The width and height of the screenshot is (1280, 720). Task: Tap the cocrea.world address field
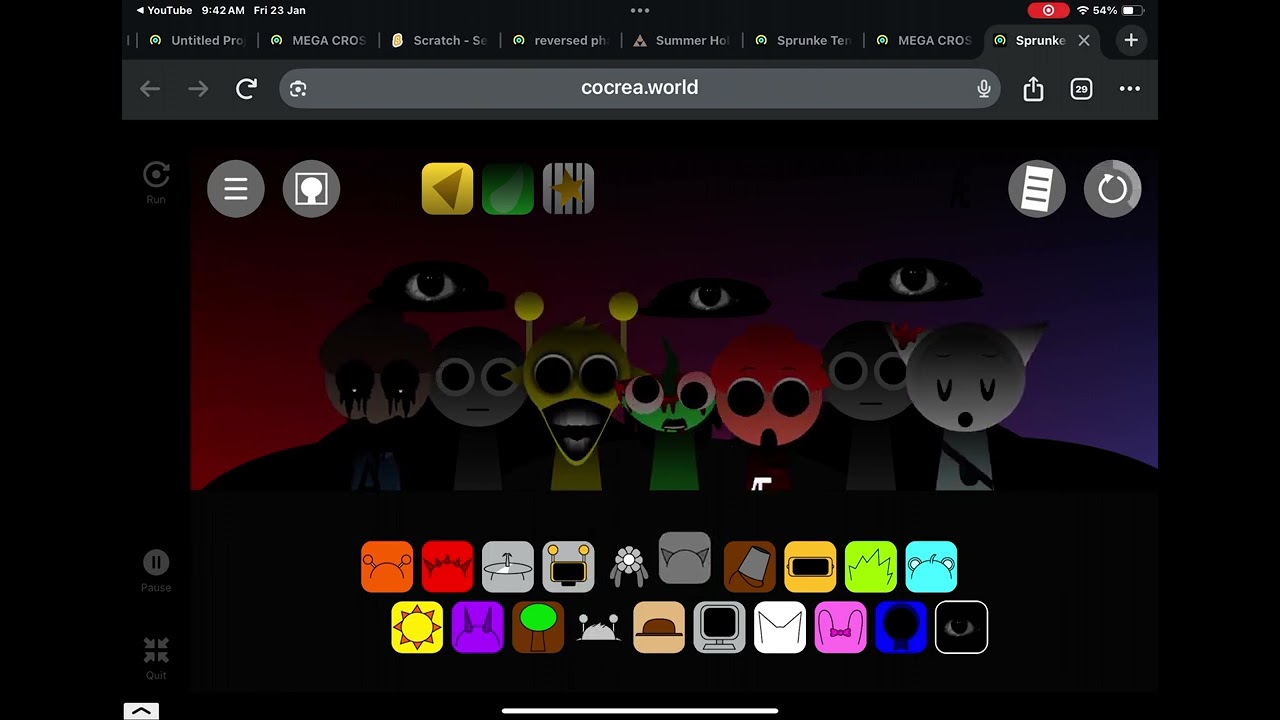point(640,88)
